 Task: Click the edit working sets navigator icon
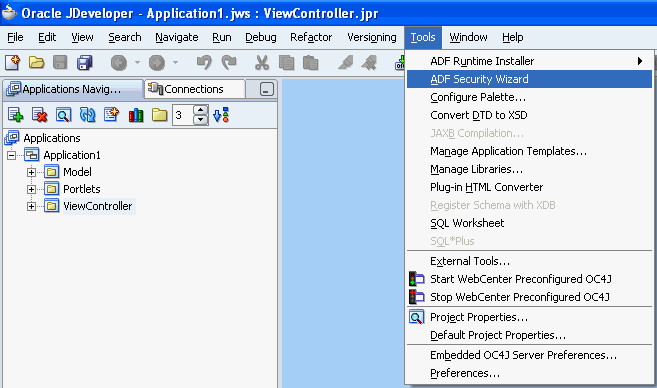(111, 115)
